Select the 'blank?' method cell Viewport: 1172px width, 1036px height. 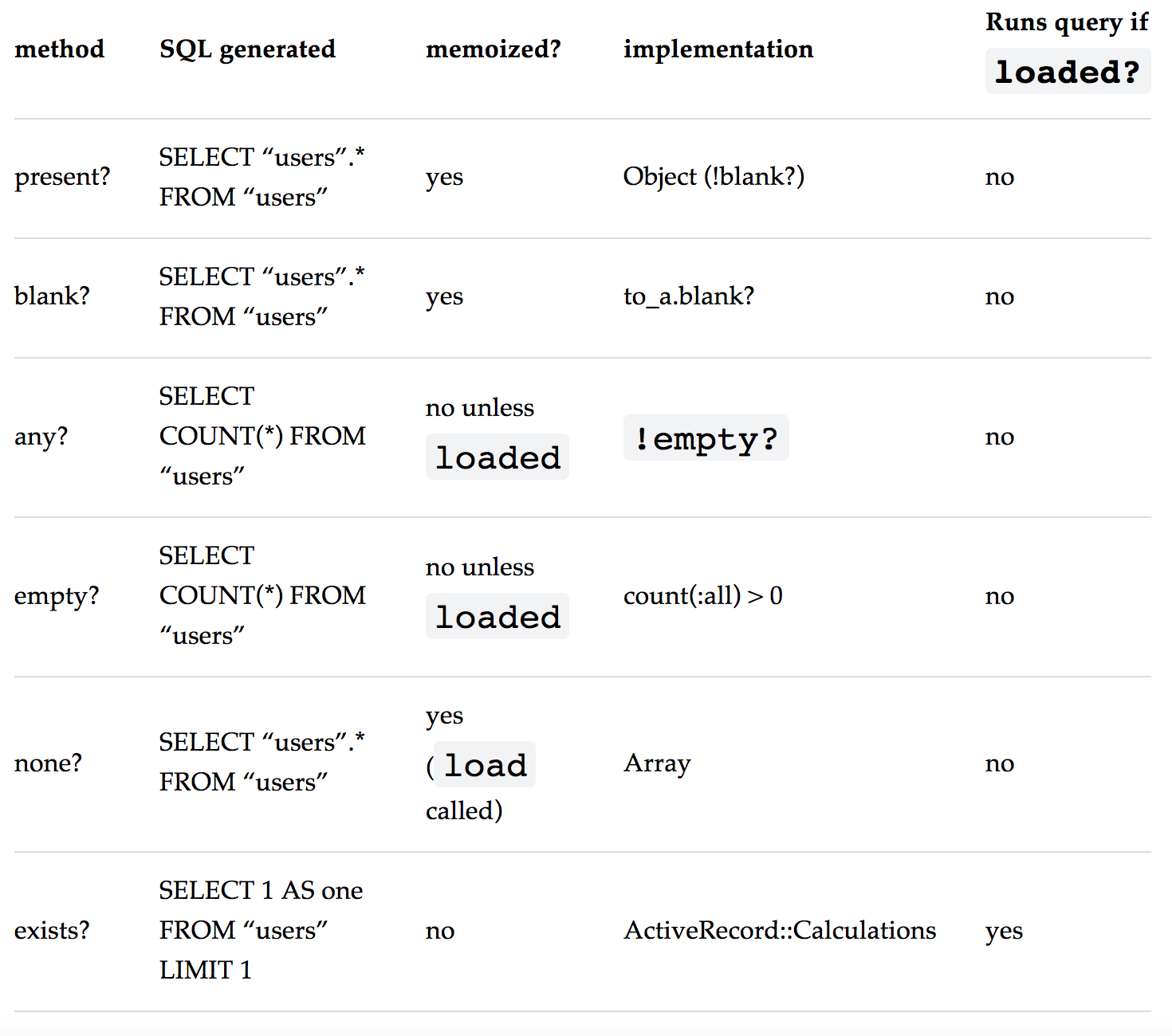click(52, 296)
